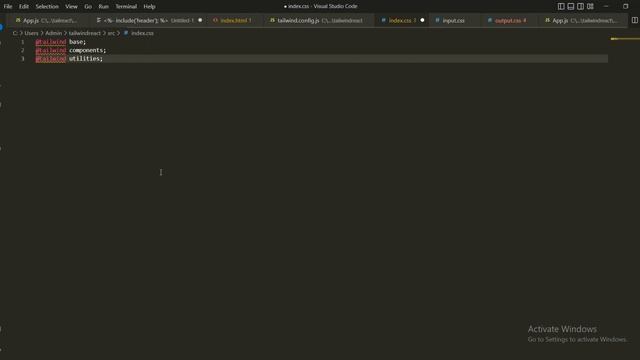Open the App.js tab beside output.css
Image resolution: width=640 pixels, height=360 pixels.
(584, 20)
